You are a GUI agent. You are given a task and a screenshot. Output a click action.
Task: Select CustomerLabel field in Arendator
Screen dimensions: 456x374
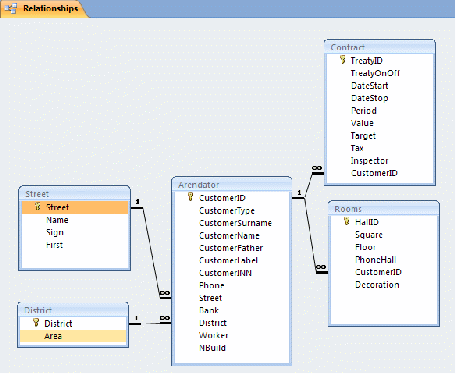[x=228, y=260]
